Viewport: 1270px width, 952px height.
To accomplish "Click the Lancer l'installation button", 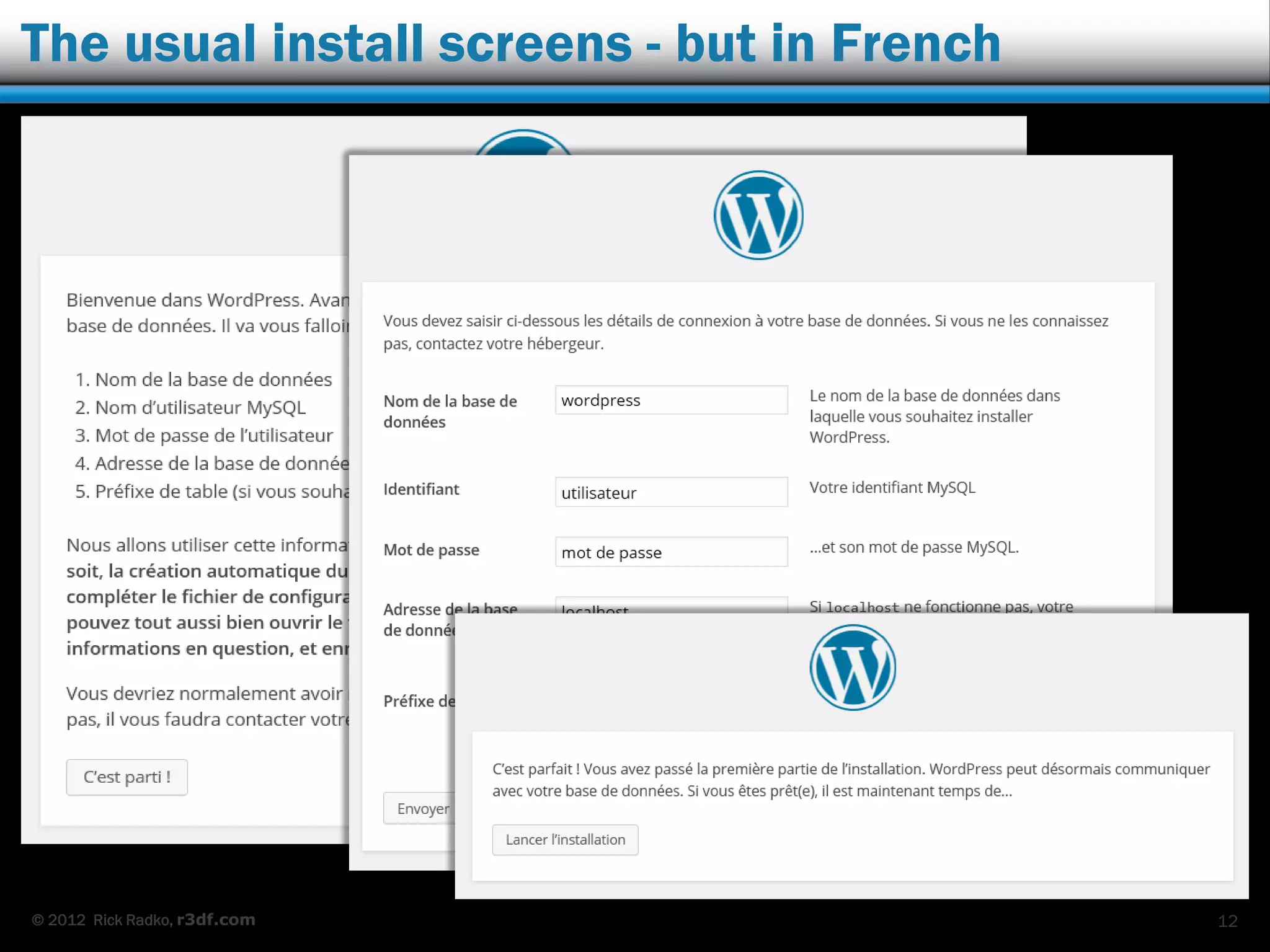I will 565,840.
